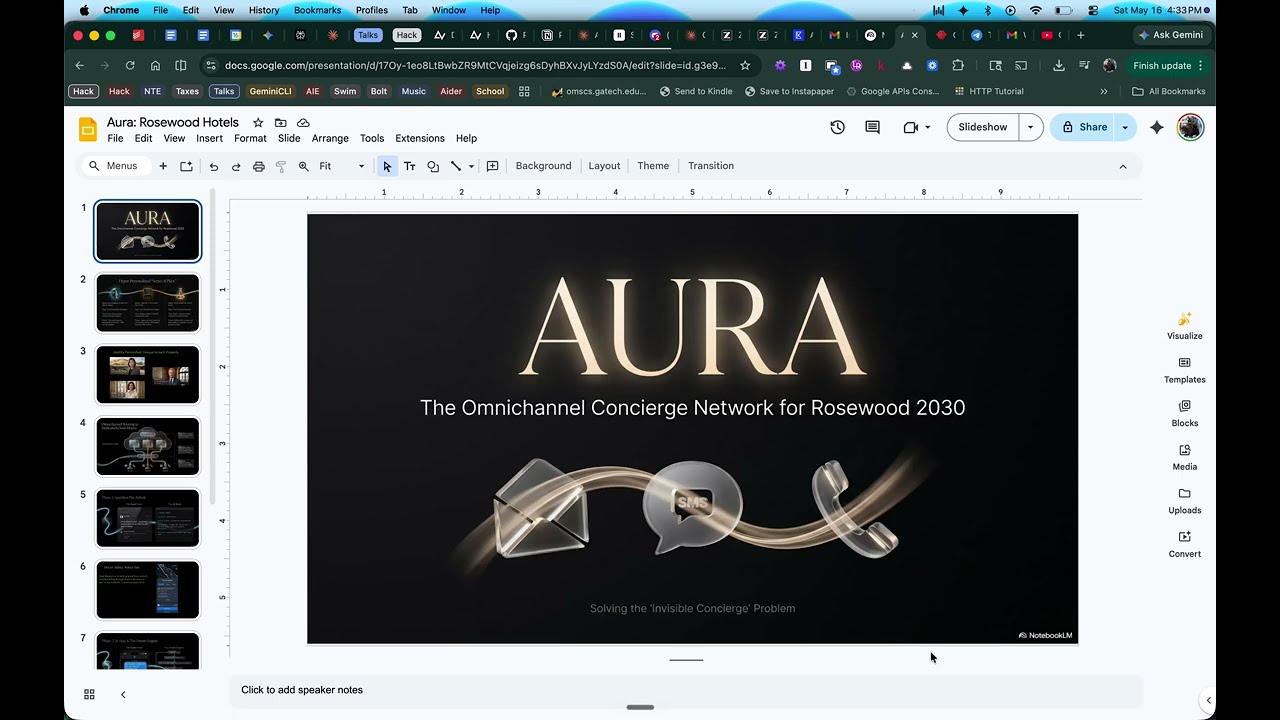
Task: Open version history clock icon
Action: 837,127
